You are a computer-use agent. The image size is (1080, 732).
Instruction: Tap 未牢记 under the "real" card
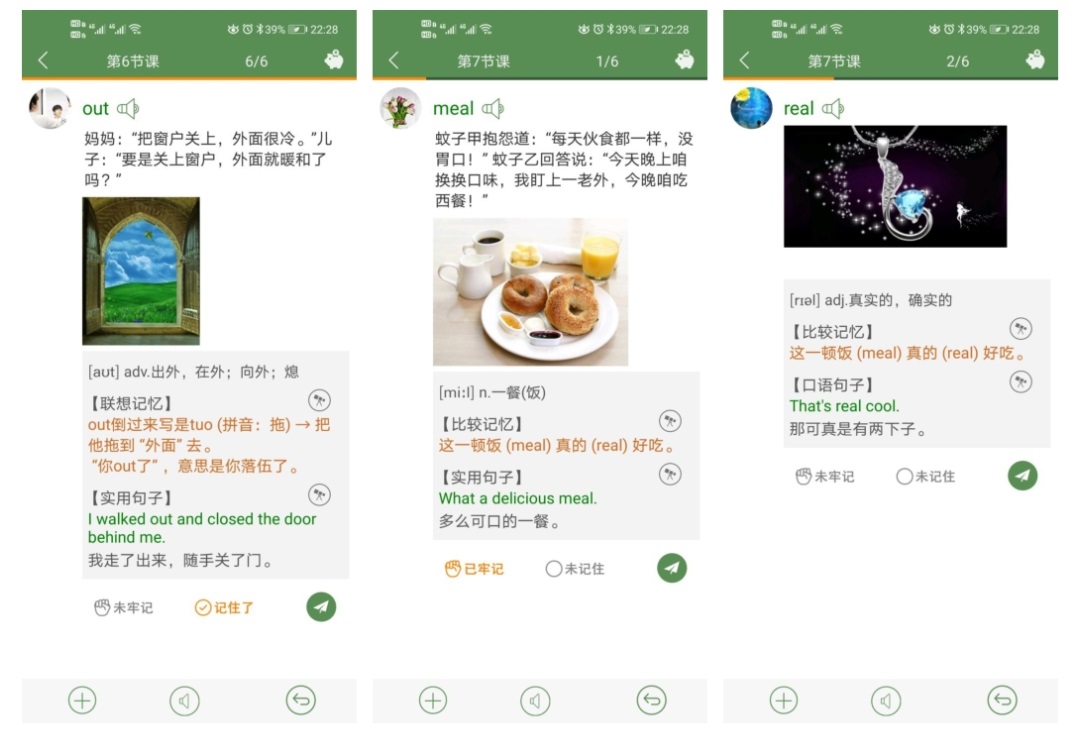pos(824,477)
